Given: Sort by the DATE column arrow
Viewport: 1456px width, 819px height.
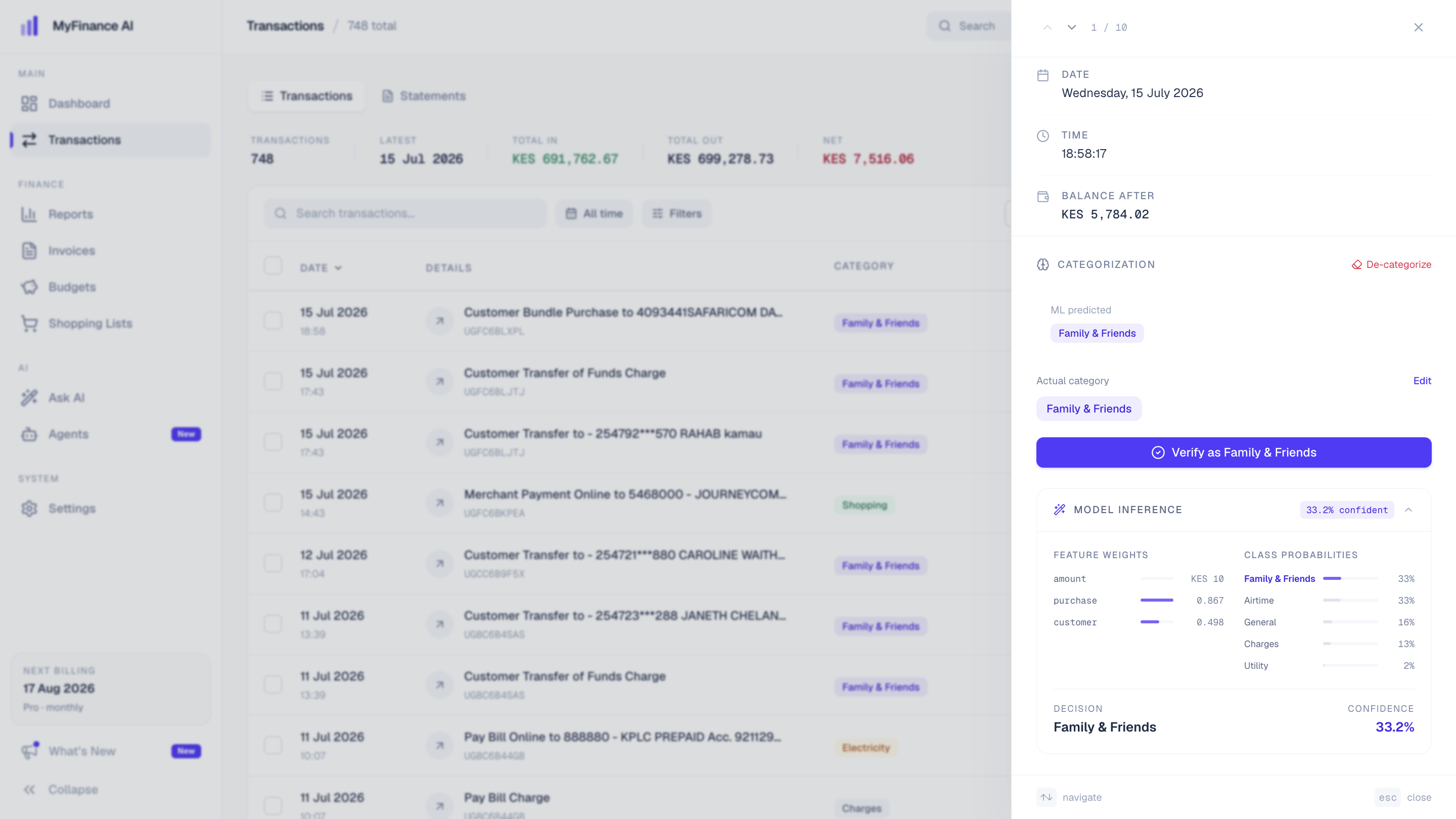Looking at the screenshot, I should 338,268.
